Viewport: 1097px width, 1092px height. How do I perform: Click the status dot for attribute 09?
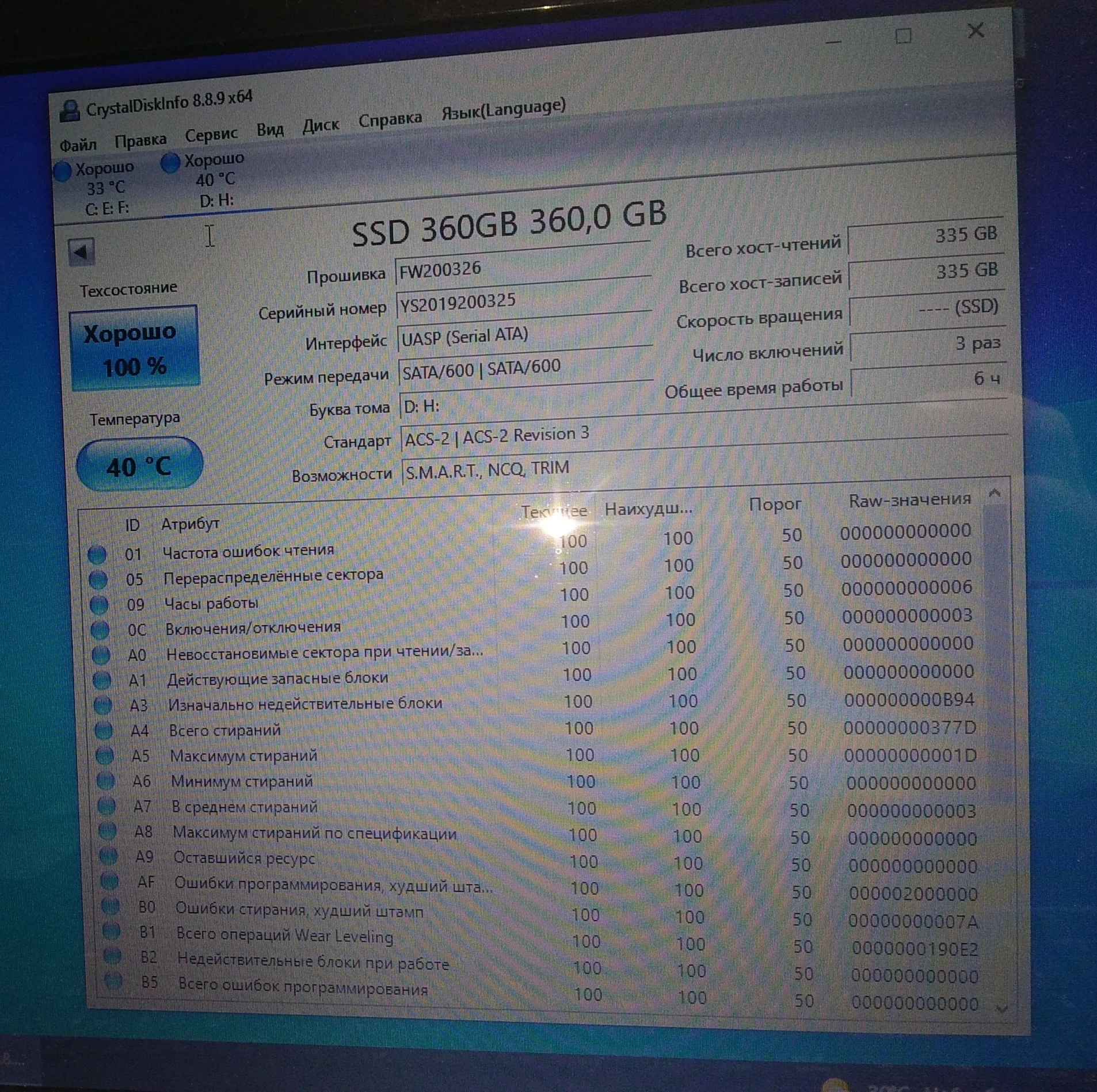click(100, 605)
